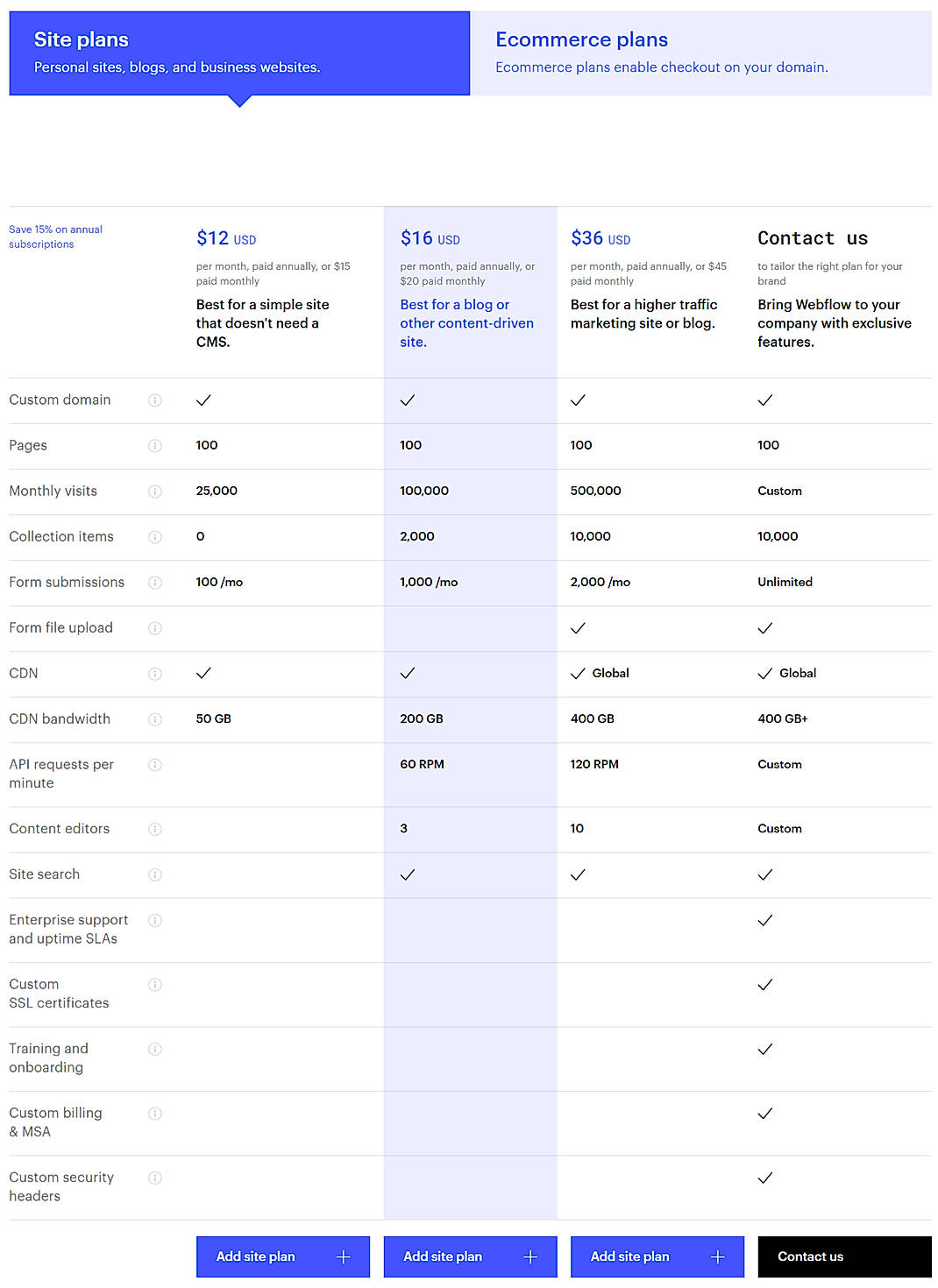Screen dimensions: 938x1288
Task: Click info icon next to Content editors
Action: [x=155, y=829]
